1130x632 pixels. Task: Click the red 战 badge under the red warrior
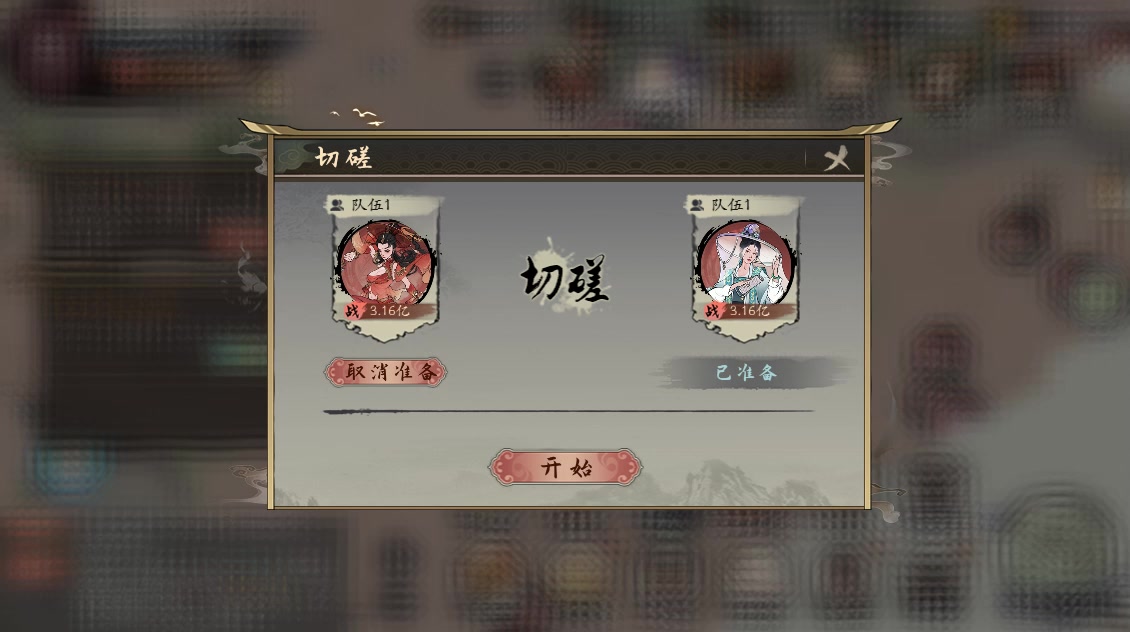(352, 311)
